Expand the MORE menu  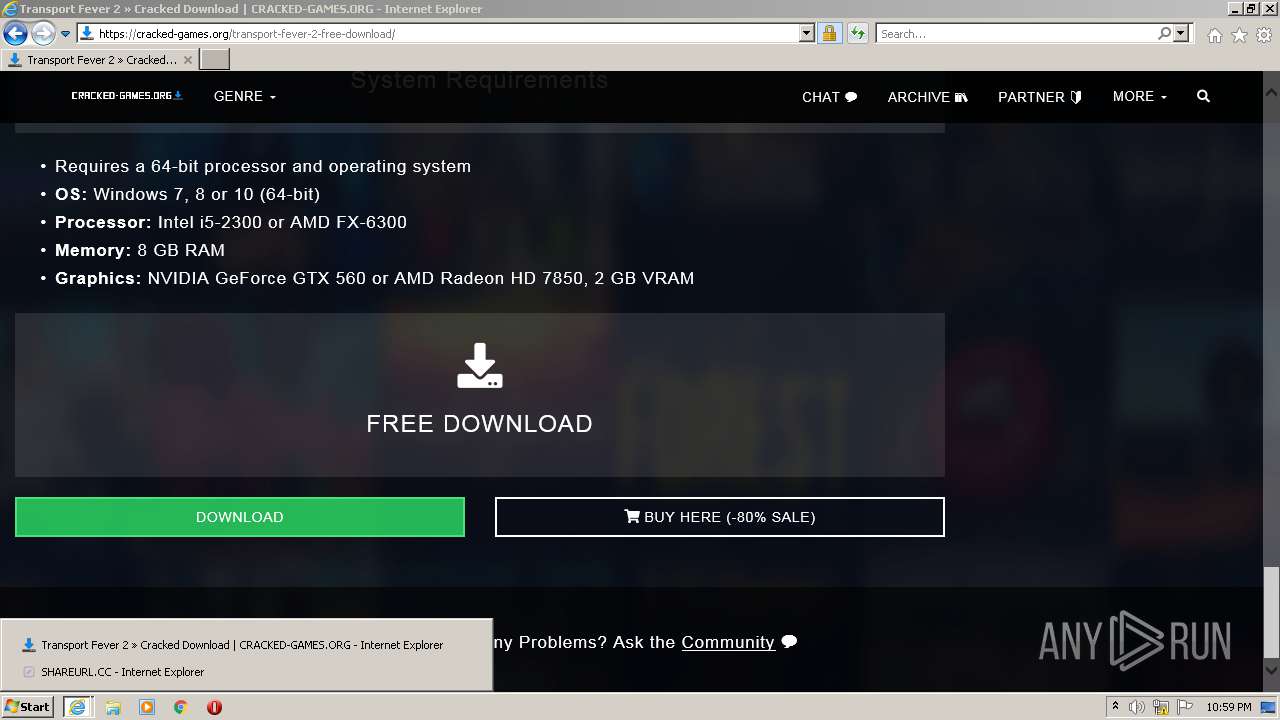coord(1140,97)
